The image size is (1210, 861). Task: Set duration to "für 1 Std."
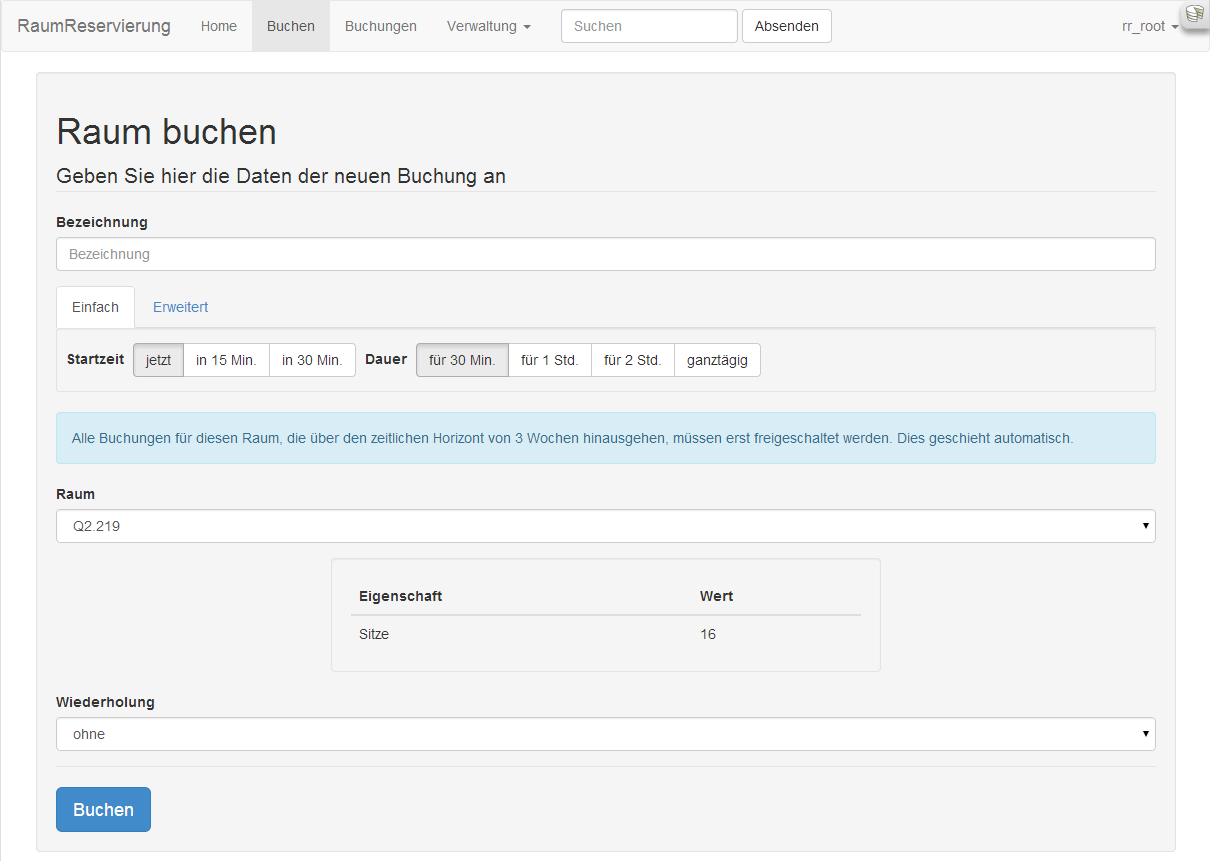click(549, 359)
